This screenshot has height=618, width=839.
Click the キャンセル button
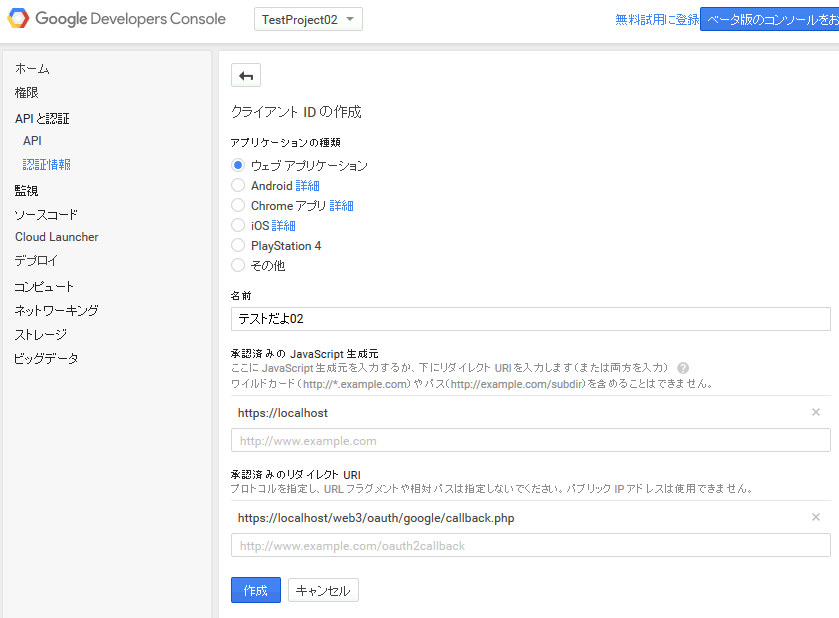coord(323,590)
